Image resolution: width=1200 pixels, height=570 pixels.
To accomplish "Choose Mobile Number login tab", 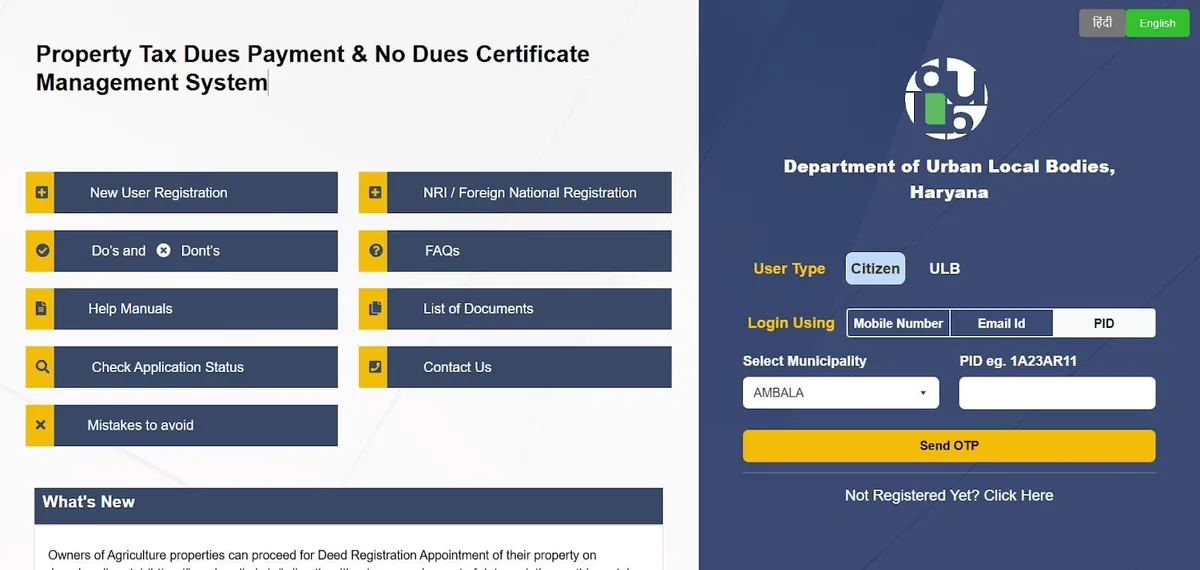I will pyautogui.click(x=898, y=323).
